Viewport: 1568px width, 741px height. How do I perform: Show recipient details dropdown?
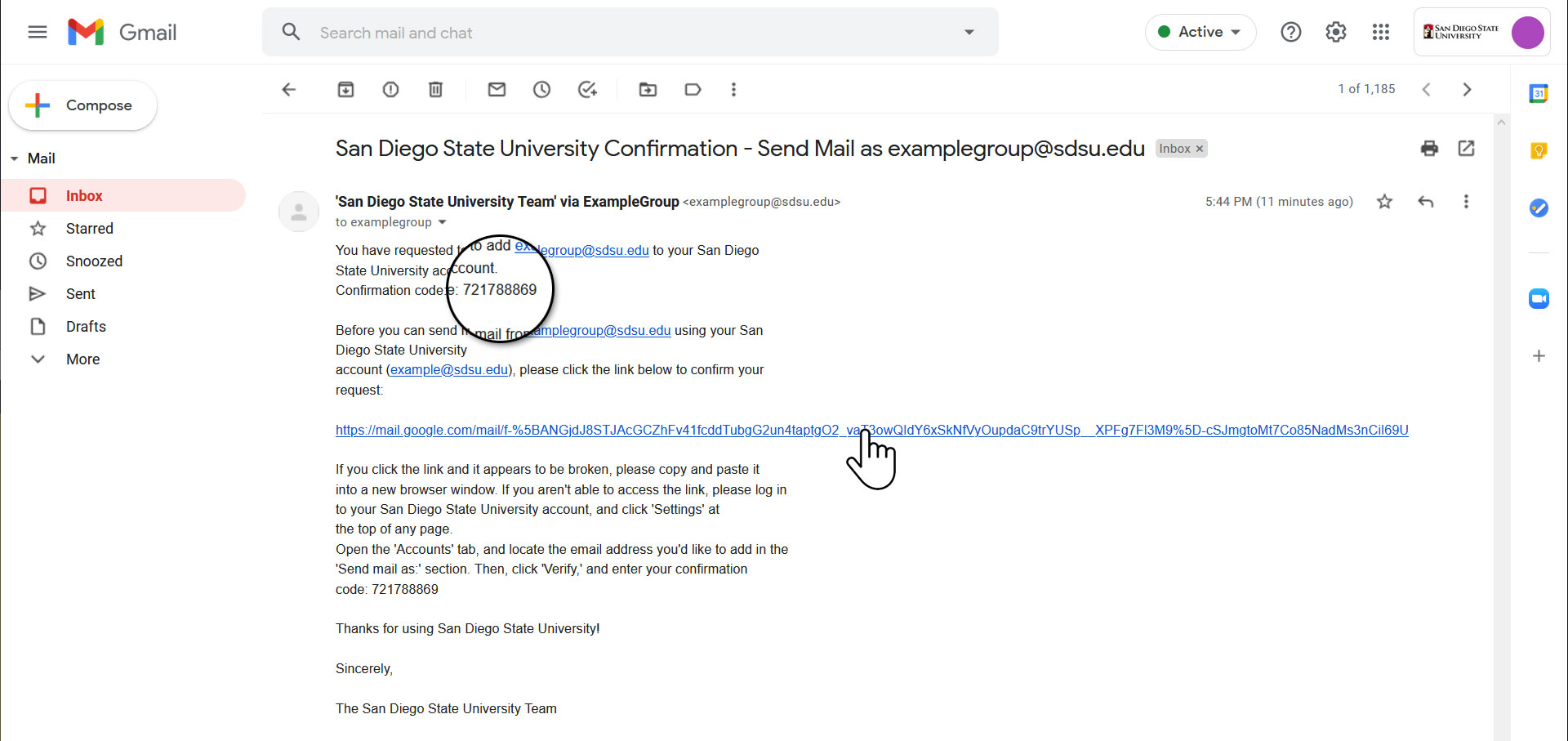click(x=443, y=222)
